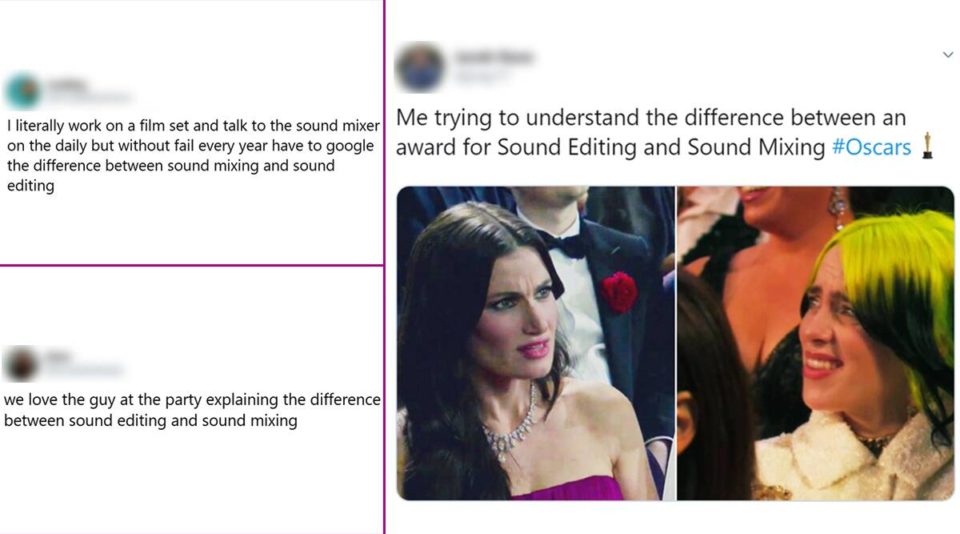
Task: Click the horizontal purple divider between left tweets
Action: (x=191, y=265)
